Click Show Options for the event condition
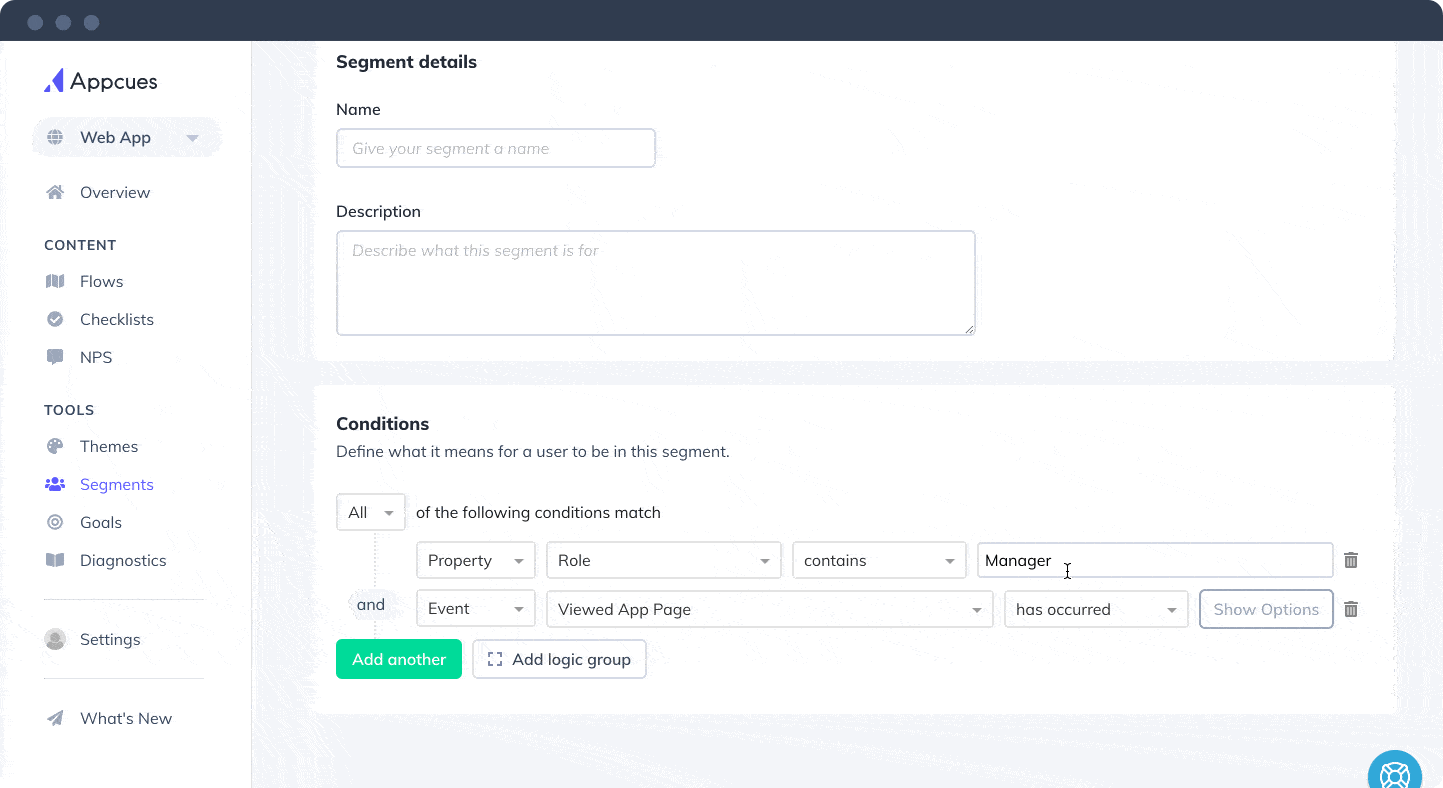Image resolution: width=1443 pixels, height=788 pixels. click(1265, 609)
